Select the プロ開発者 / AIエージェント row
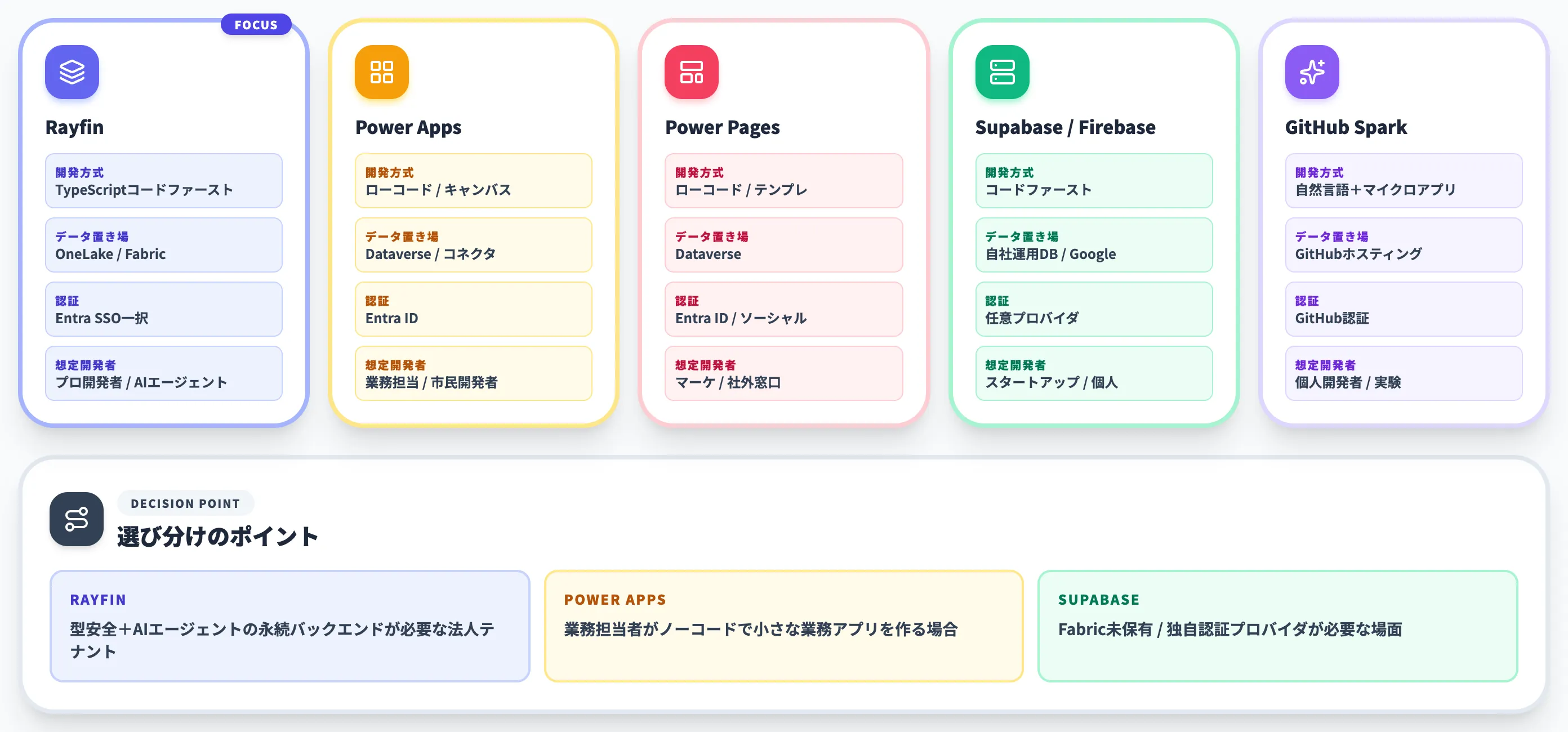Viewport: 1568px width, 732px height. 164,373
